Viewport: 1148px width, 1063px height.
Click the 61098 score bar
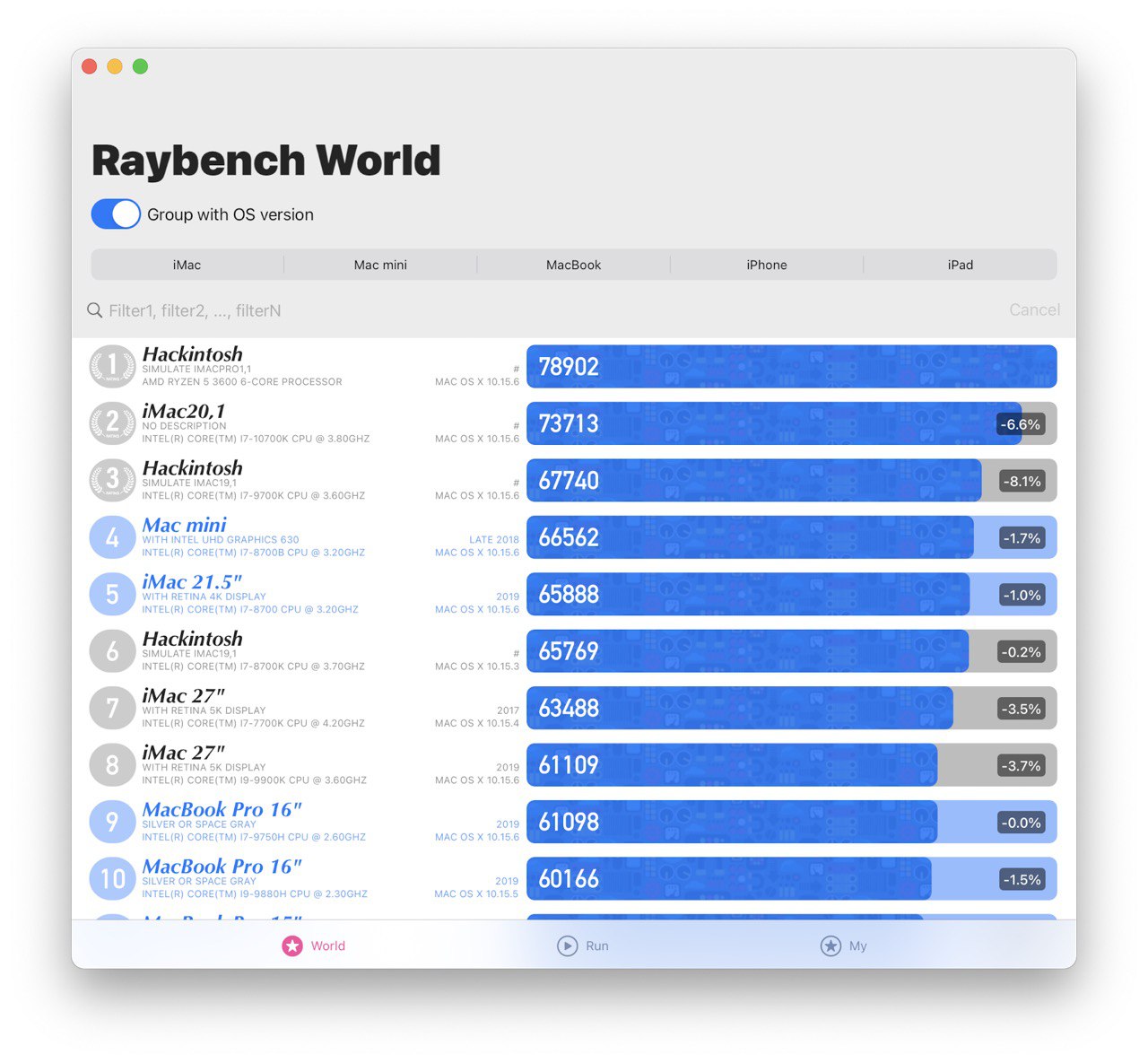coord(791,823)
